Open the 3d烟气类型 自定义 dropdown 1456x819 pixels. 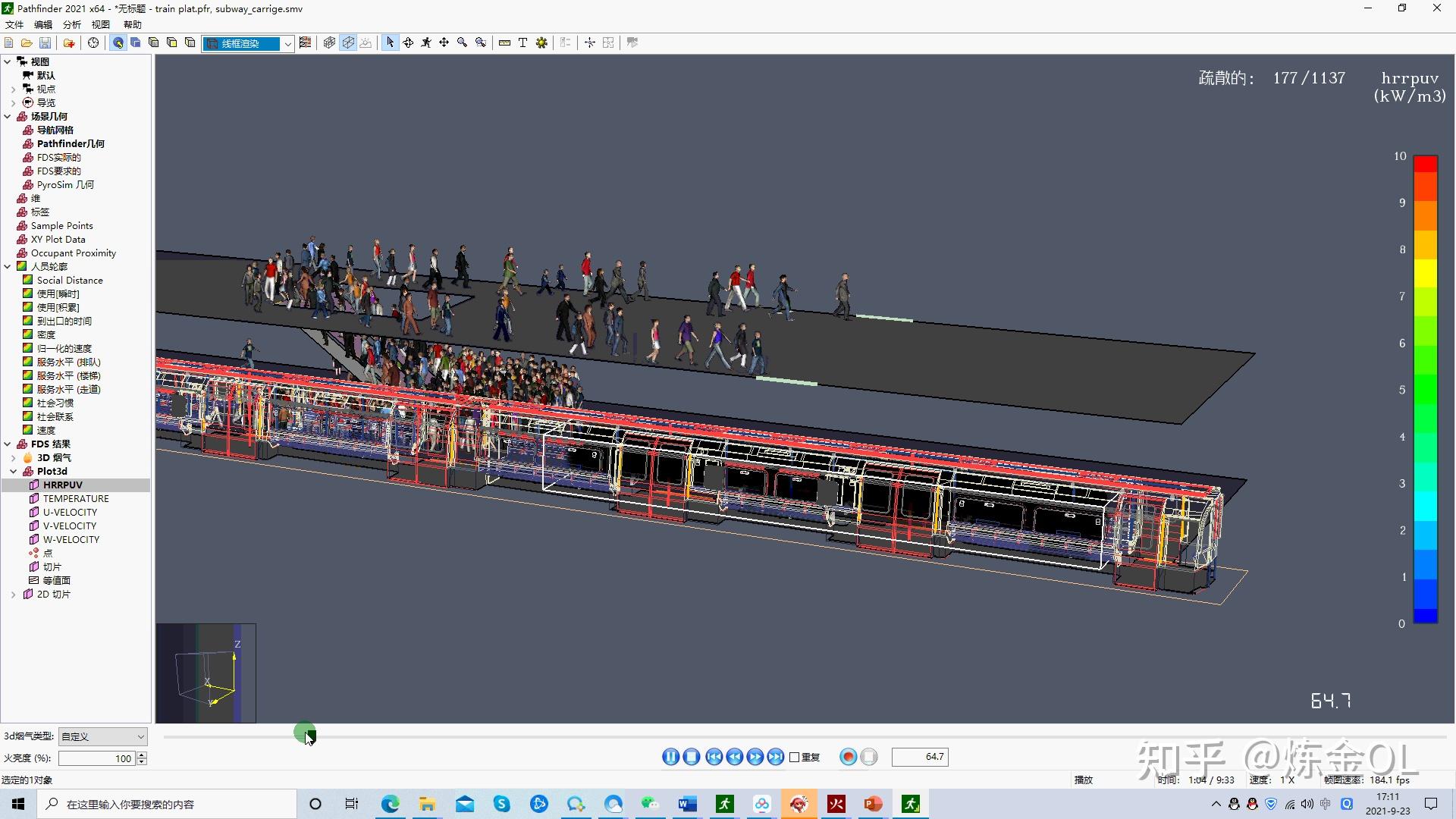tap(103, 736)
